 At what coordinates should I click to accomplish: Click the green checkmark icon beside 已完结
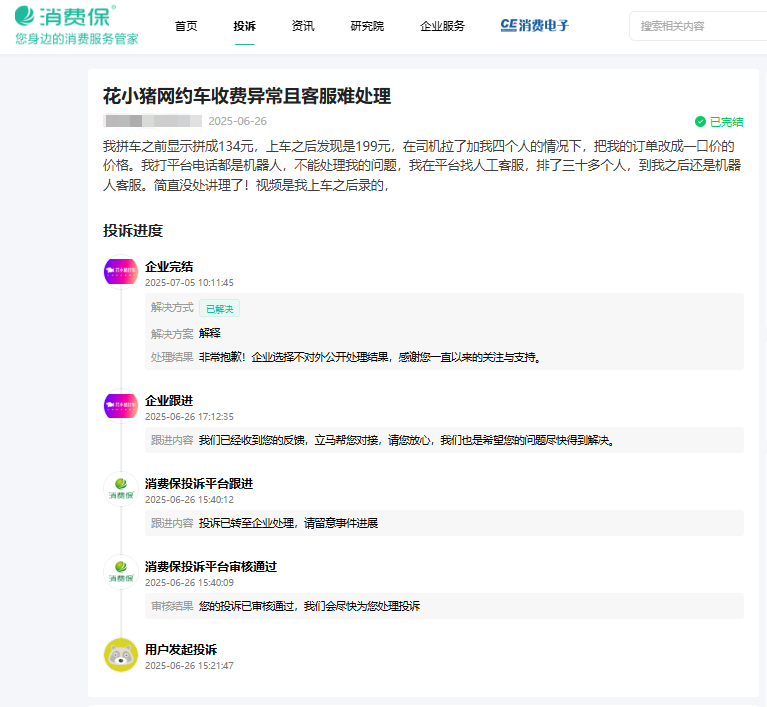coord(700,121)
